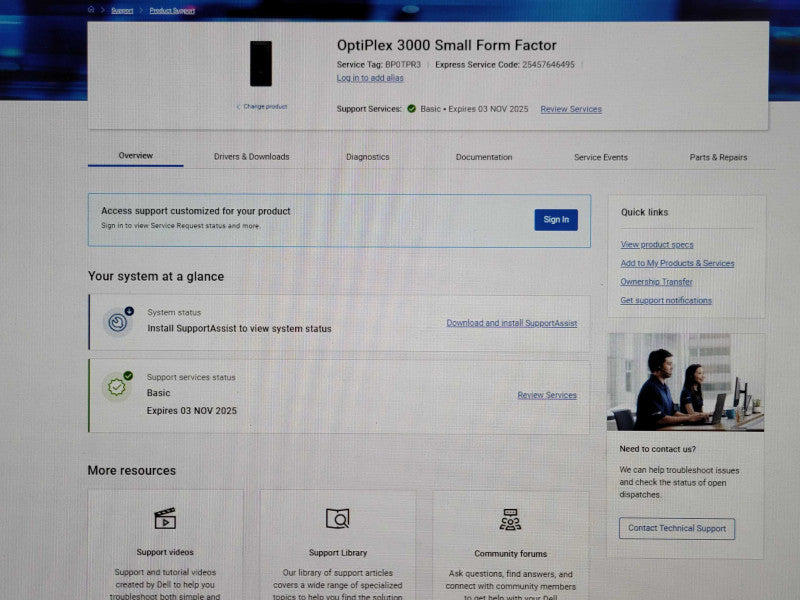Image resolution: width=800 pixels, height=600 pixels.
Task: Click the Community forums people icon
Action: 510,519
